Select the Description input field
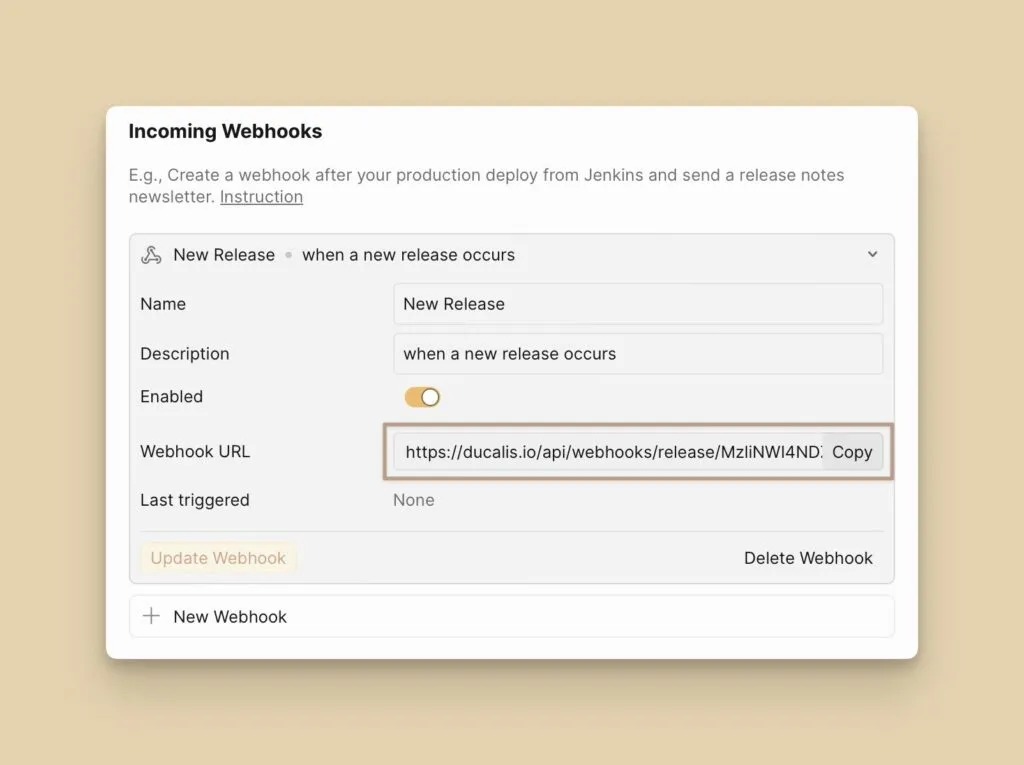The image size is (1024, 765). 638,353
